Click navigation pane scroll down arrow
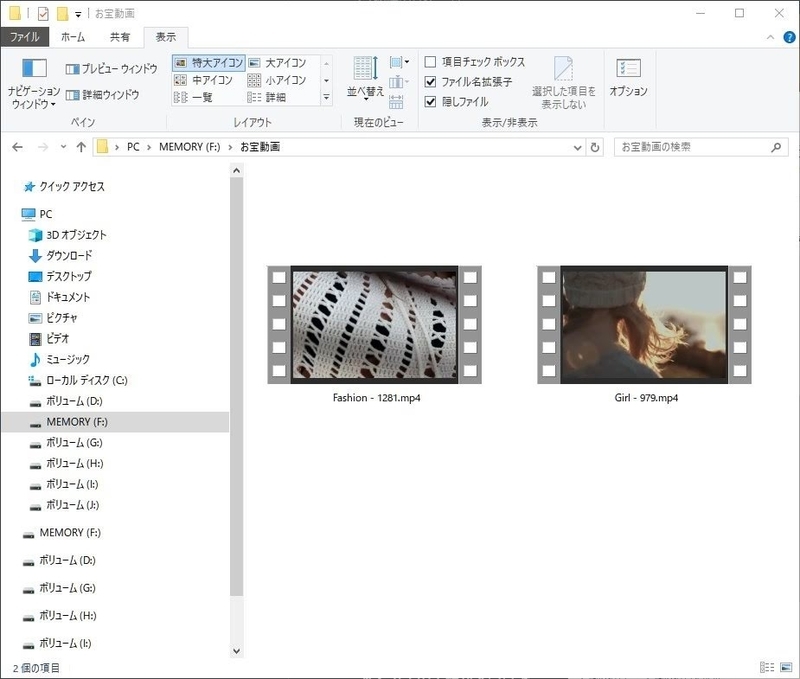The image size is (800, 679). click(236, 651)
